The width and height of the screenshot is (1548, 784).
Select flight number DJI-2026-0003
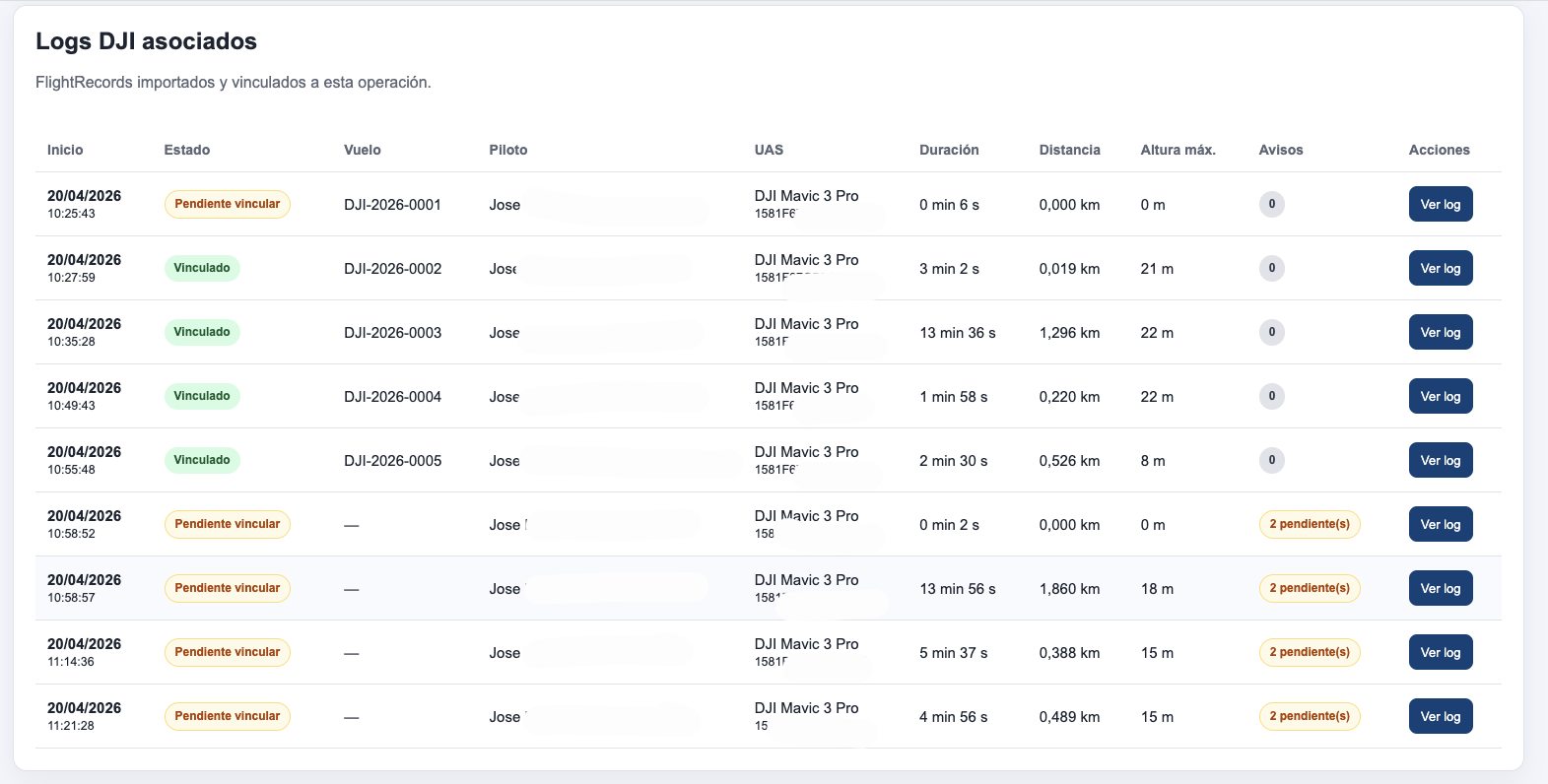pos(392,333)
